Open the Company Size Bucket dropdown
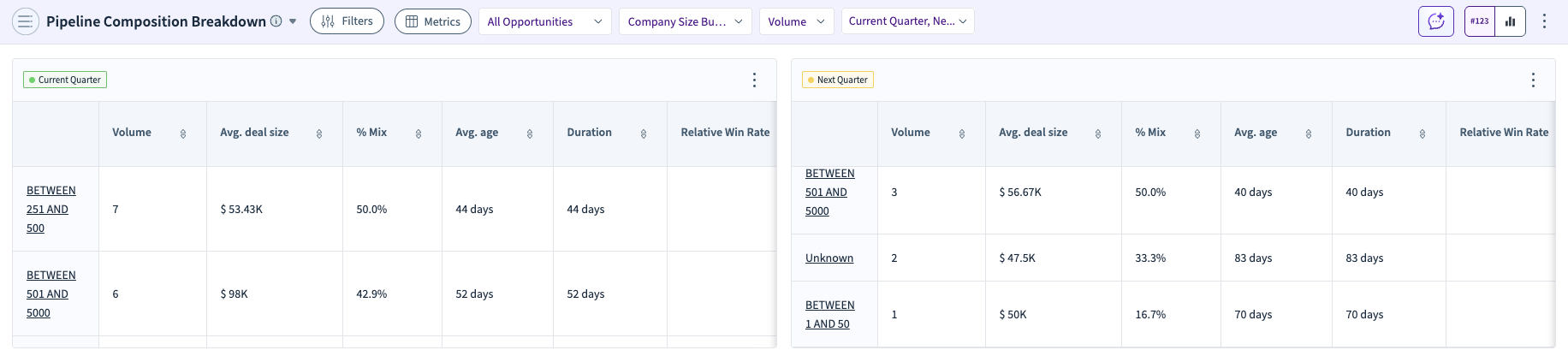Screen dimensions: 1568x350 pyautogui.click(x=685, y=21)
